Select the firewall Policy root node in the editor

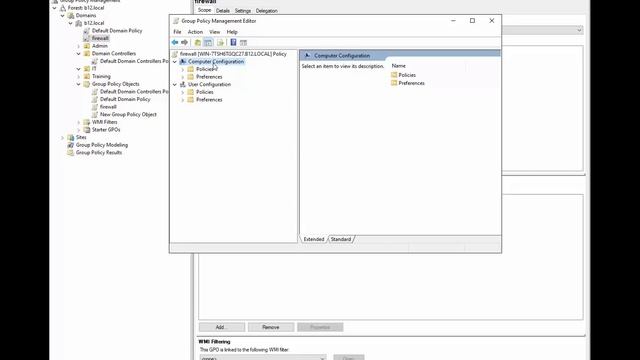coord(233,54)
